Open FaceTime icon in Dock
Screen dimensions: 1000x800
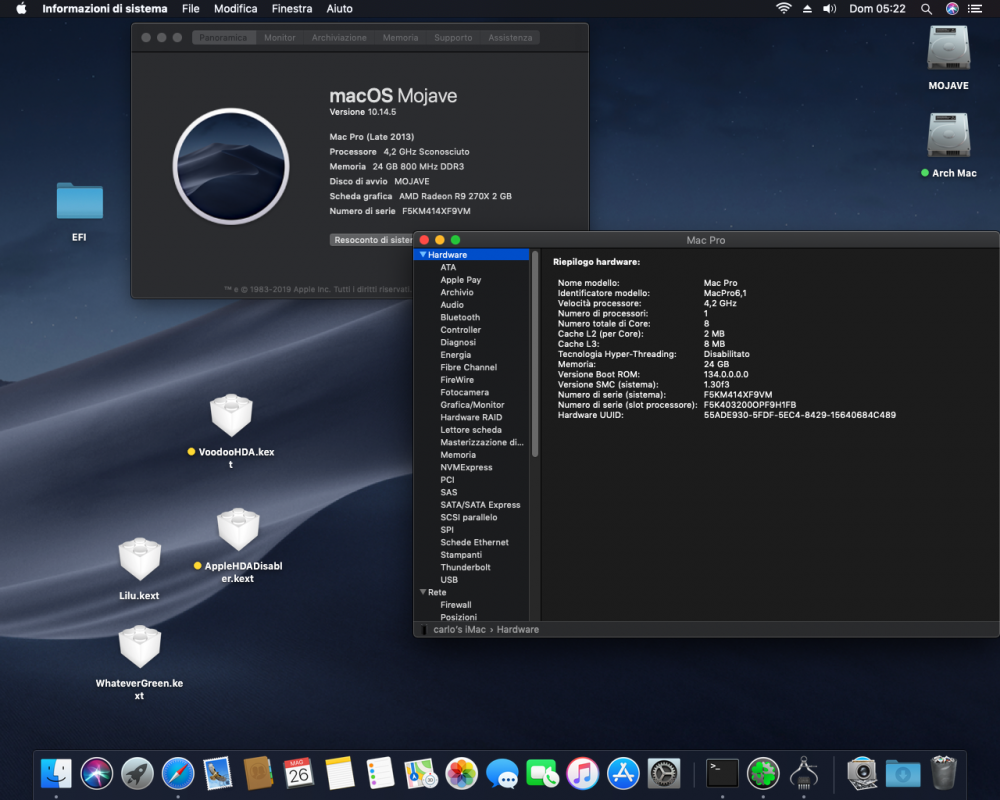[x=542, y=773]
